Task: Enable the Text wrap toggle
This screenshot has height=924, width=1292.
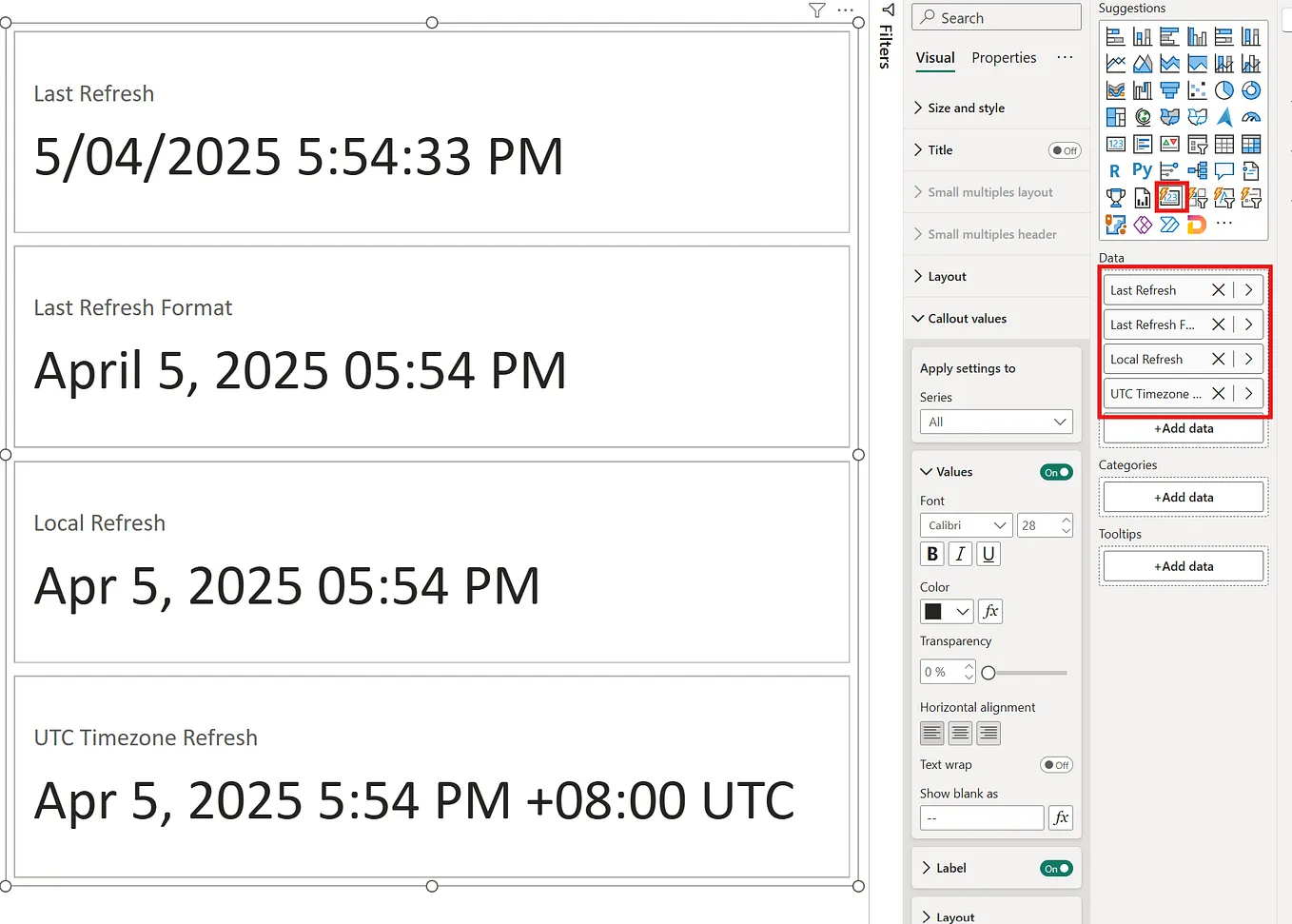Action: point(1057,764)
